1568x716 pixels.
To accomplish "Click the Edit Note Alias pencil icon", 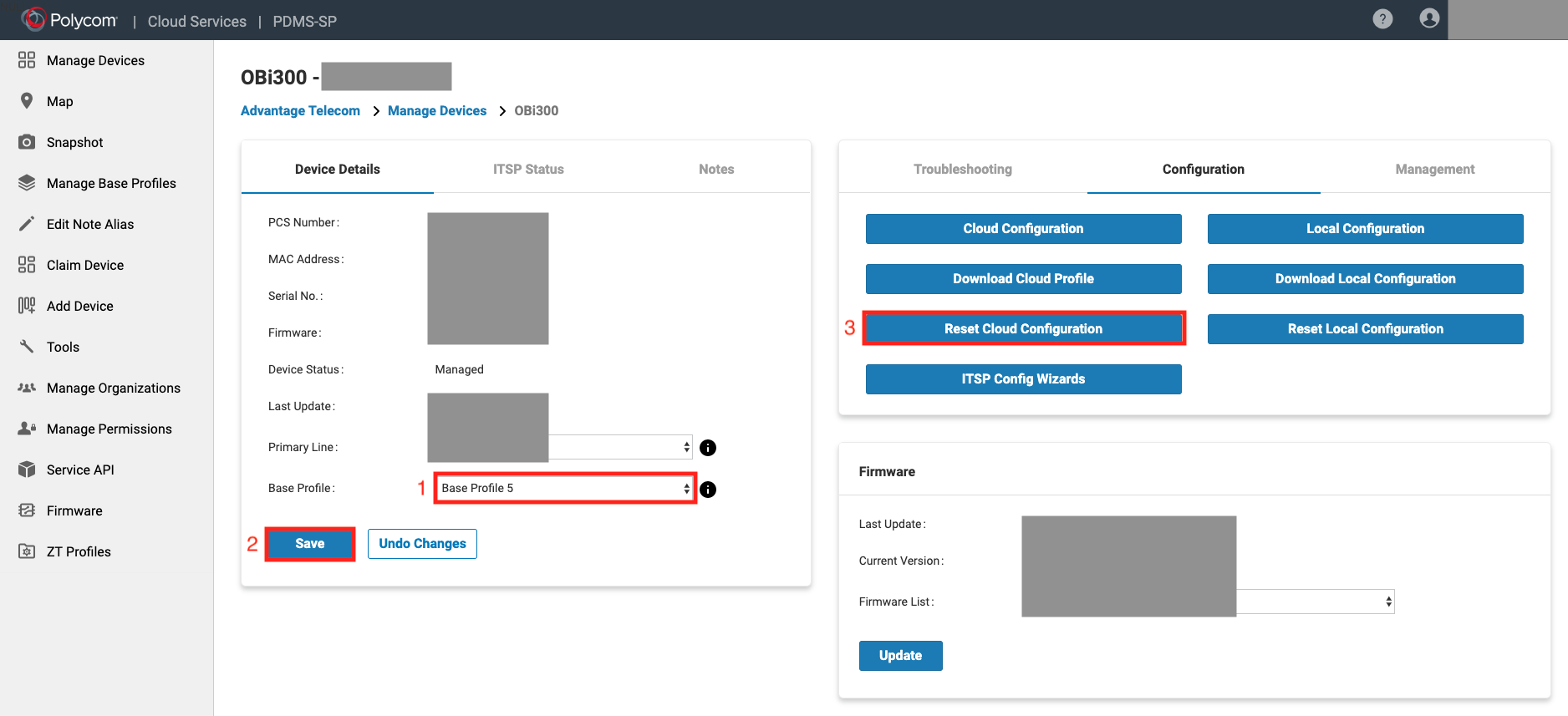I will (27, 224).
